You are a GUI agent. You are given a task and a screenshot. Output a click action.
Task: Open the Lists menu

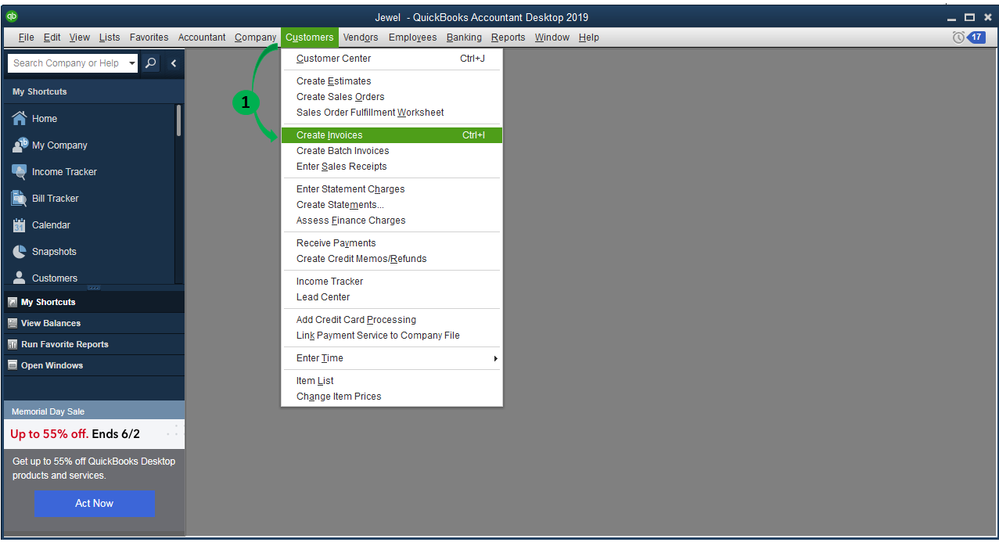coord(109,38)
